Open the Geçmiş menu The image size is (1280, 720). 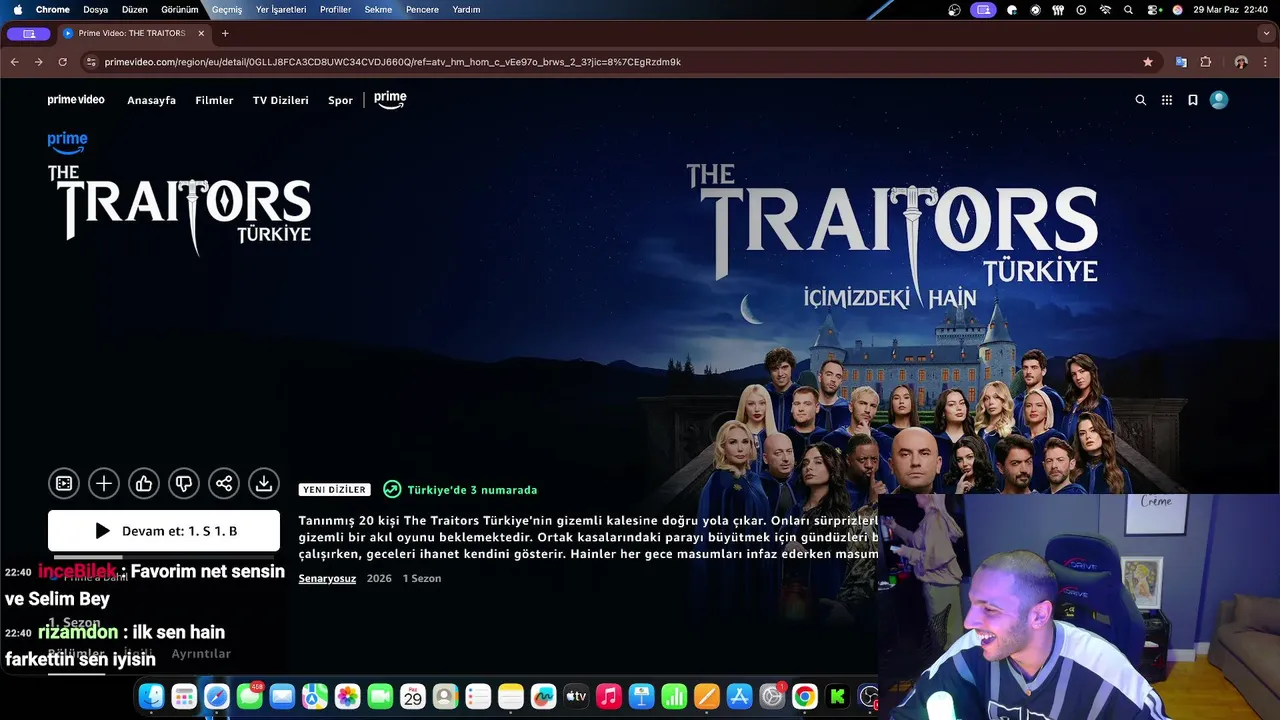[227, 10]
